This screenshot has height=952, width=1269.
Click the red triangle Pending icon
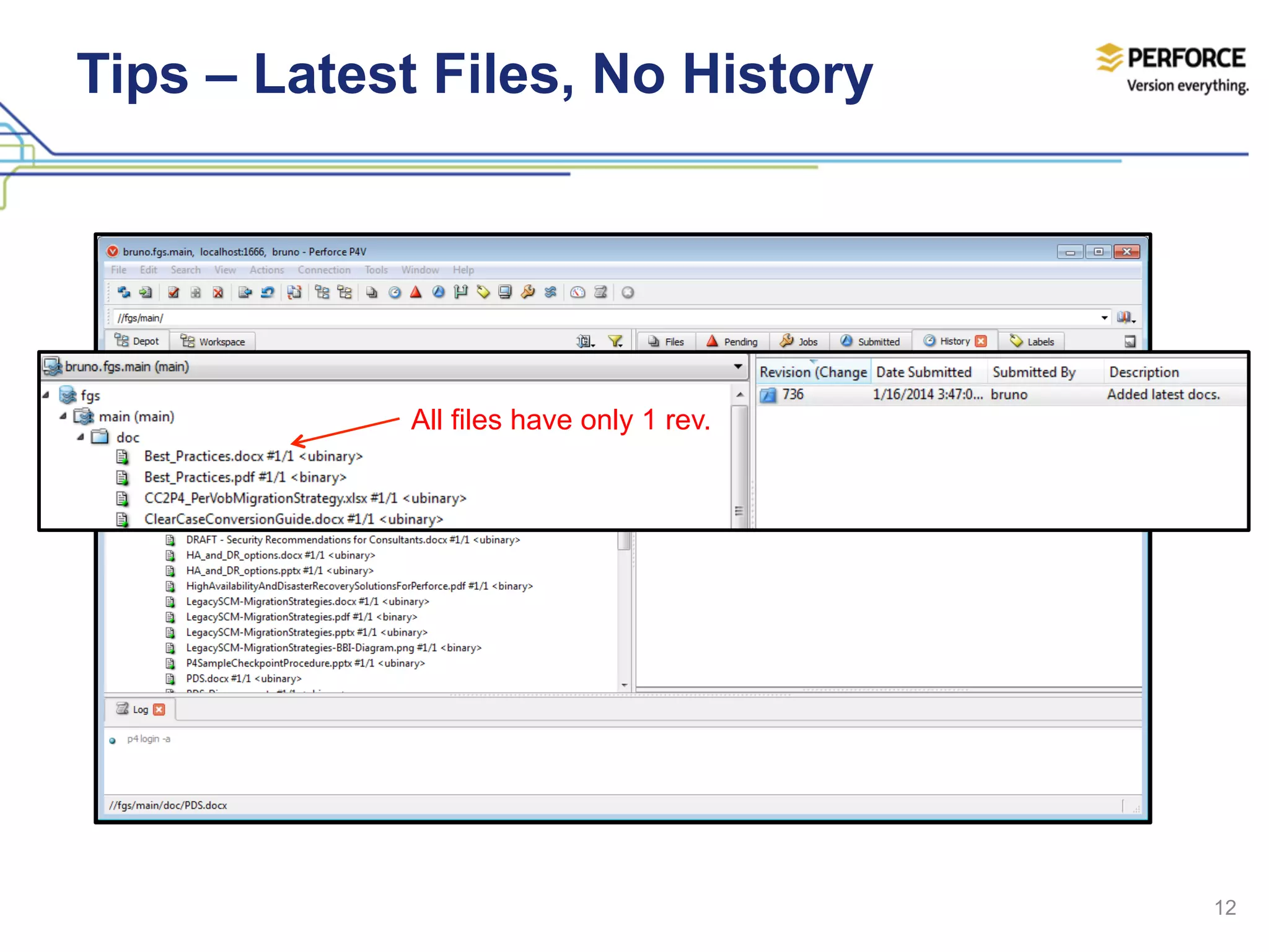pos(416,292)
